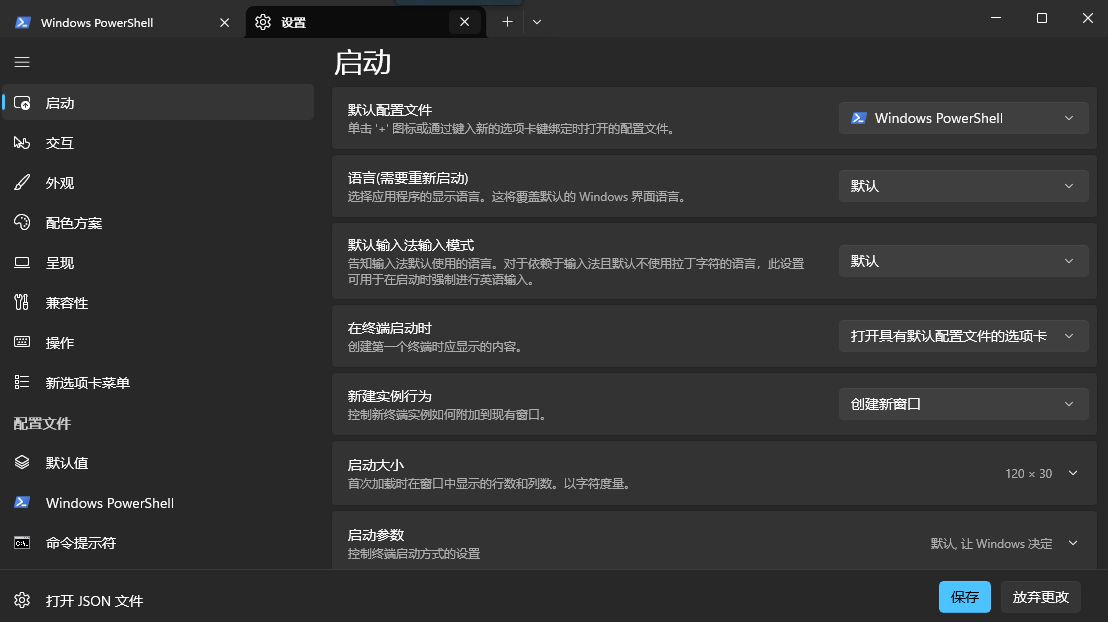Select the 命令提示符 profile in sidebar
The width and height of the screenshot is (1108, 622).
coord(81,543)
